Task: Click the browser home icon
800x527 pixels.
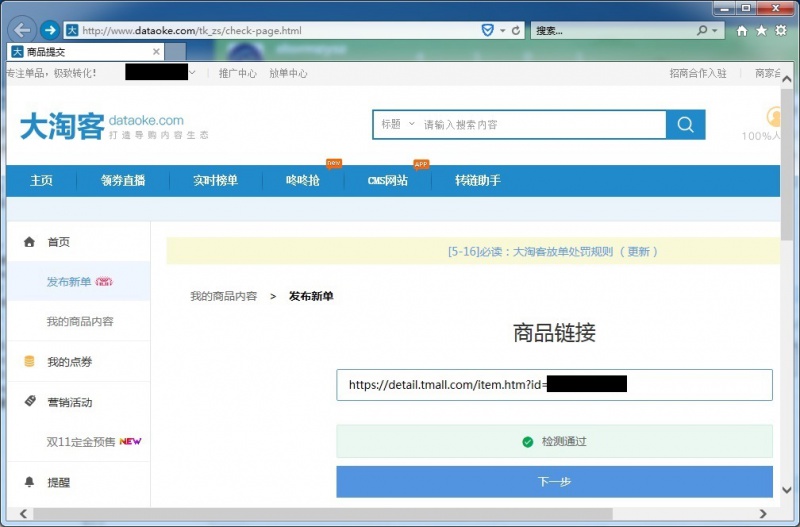Action: pyautogui.click(x=742, y=31)
